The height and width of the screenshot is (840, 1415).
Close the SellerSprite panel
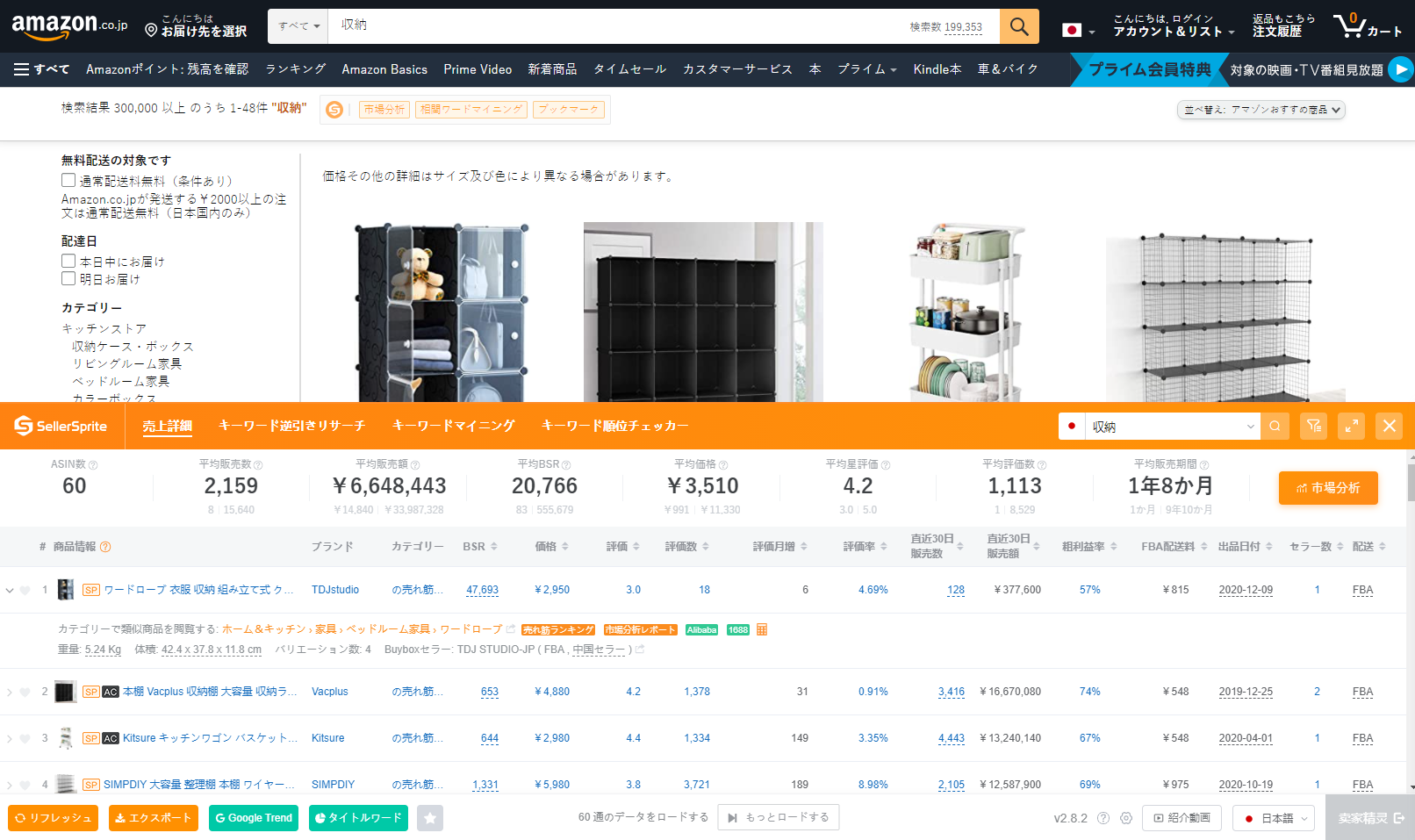(x=1390, y=427)
